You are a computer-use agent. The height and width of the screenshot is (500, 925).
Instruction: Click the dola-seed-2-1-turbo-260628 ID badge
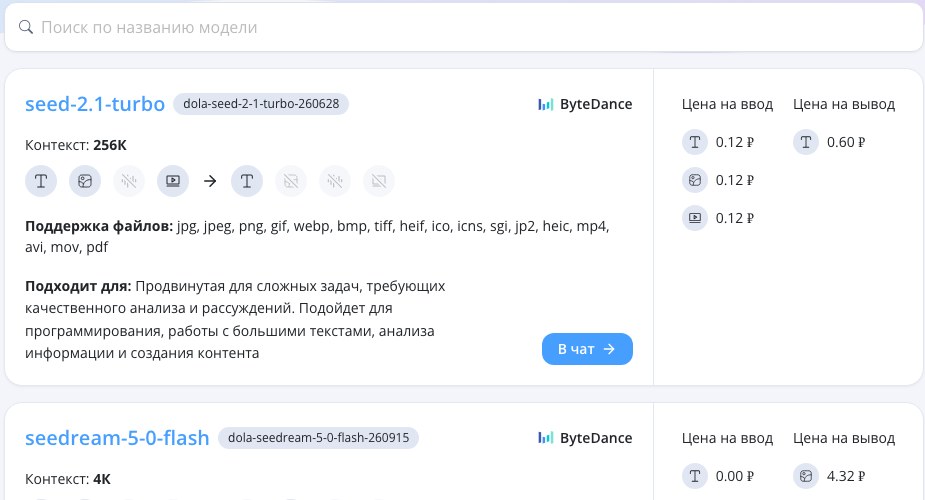[x=261, y=104]
